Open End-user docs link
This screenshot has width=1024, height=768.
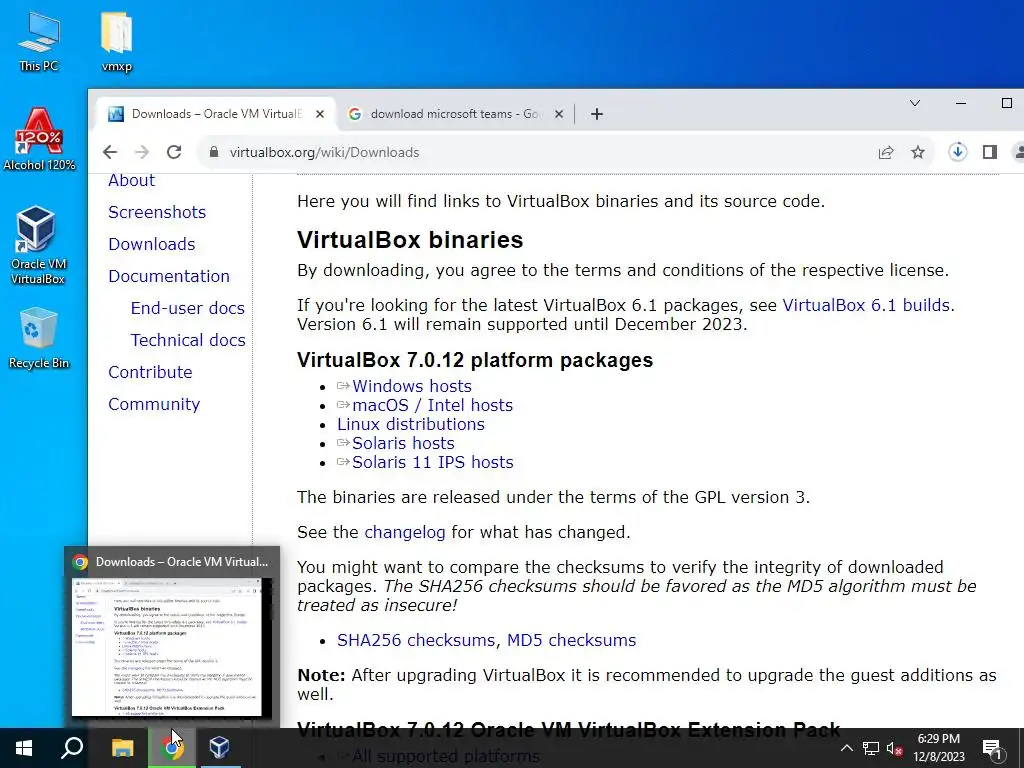(x=187, y=308)
